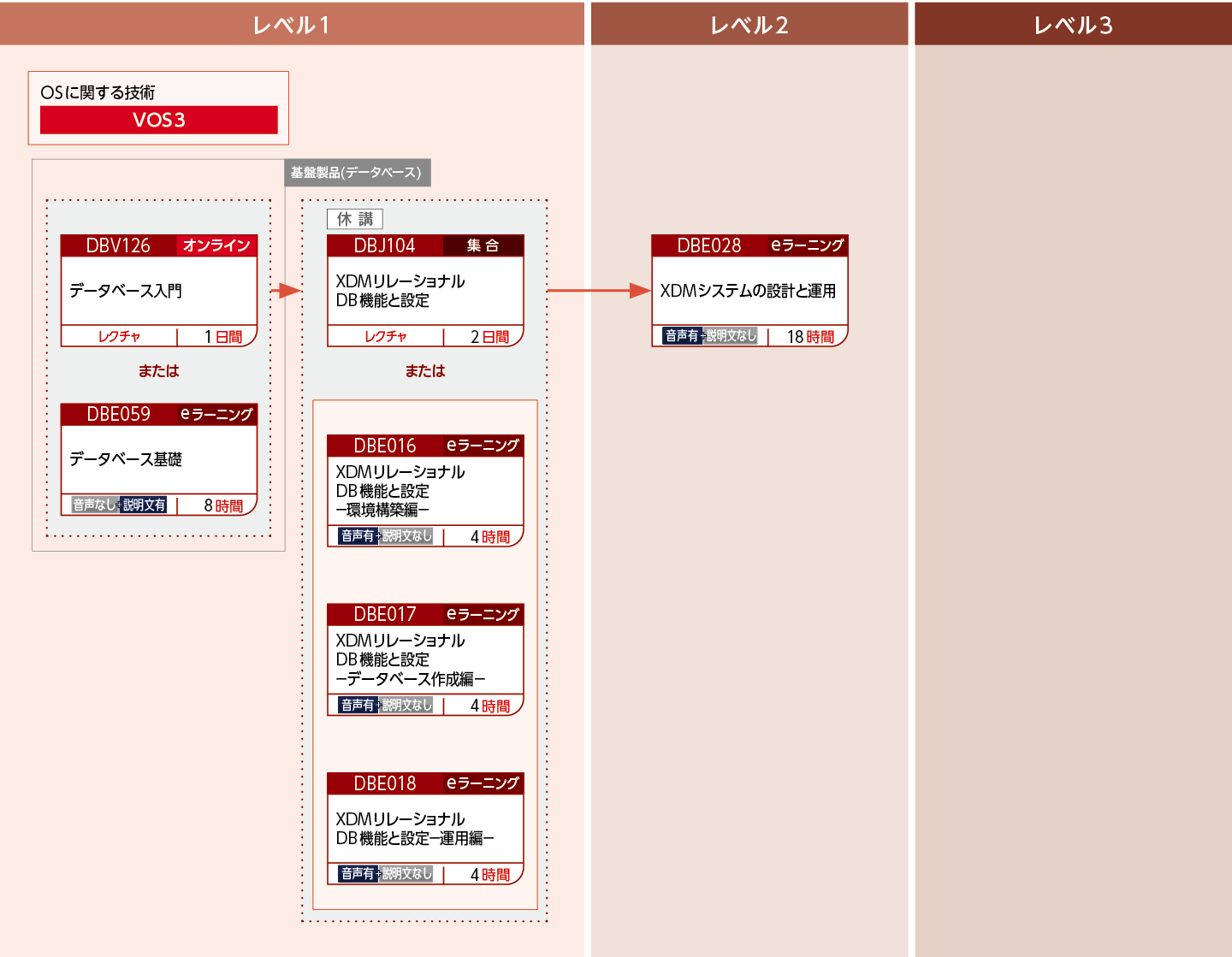
Task: Click レクチャ label on DBJ104 card
Action: (x=386, y=336)
